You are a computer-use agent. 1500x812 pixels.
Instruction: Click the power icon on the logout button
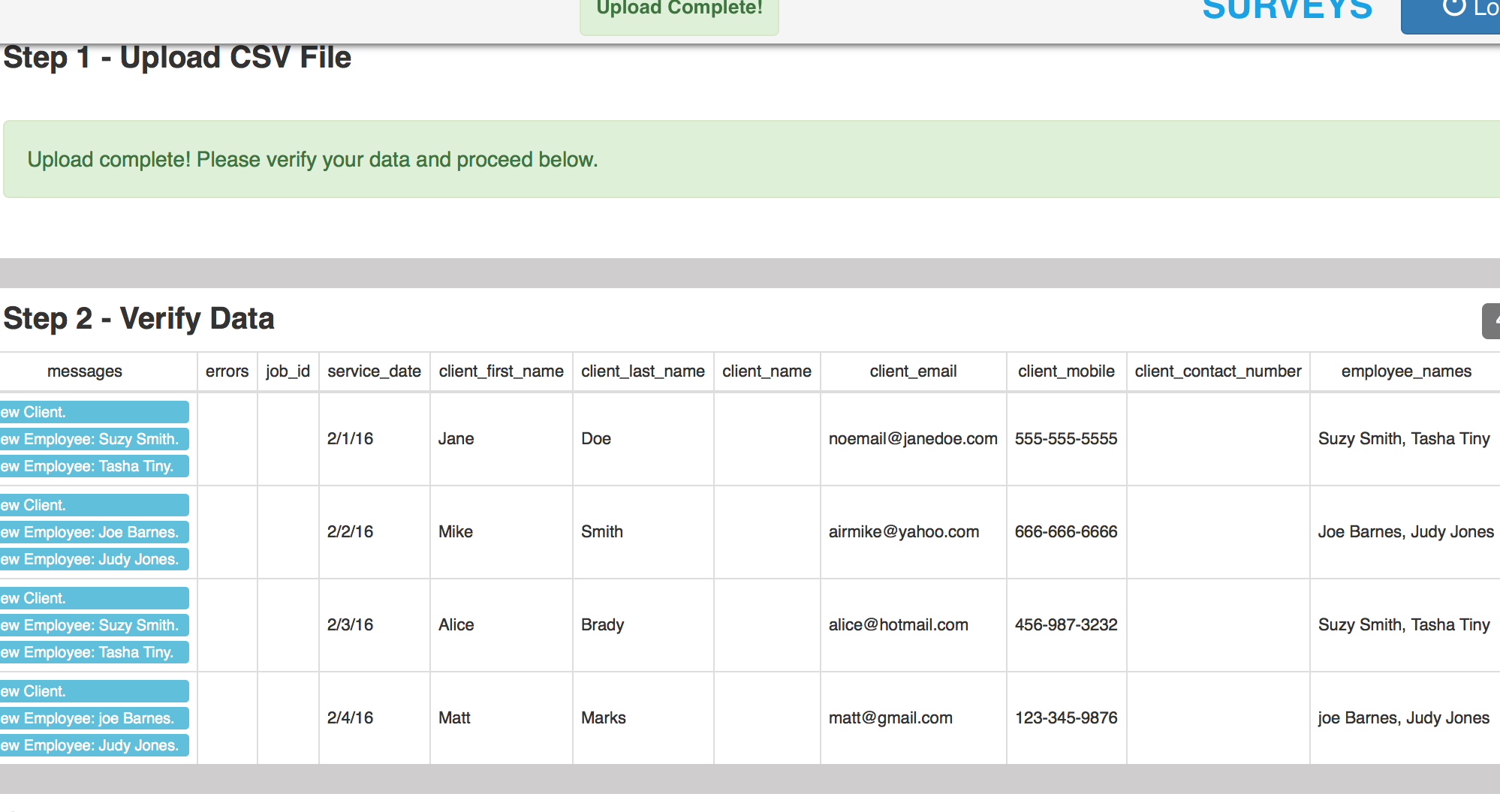(x=1454, y=8)
